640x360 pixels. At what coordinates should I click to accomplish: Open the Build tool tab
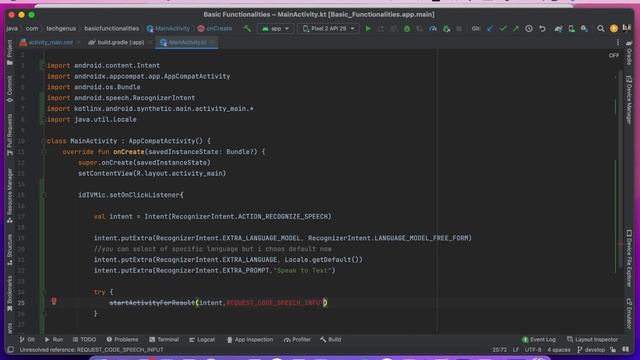click(x=331, y=340)
